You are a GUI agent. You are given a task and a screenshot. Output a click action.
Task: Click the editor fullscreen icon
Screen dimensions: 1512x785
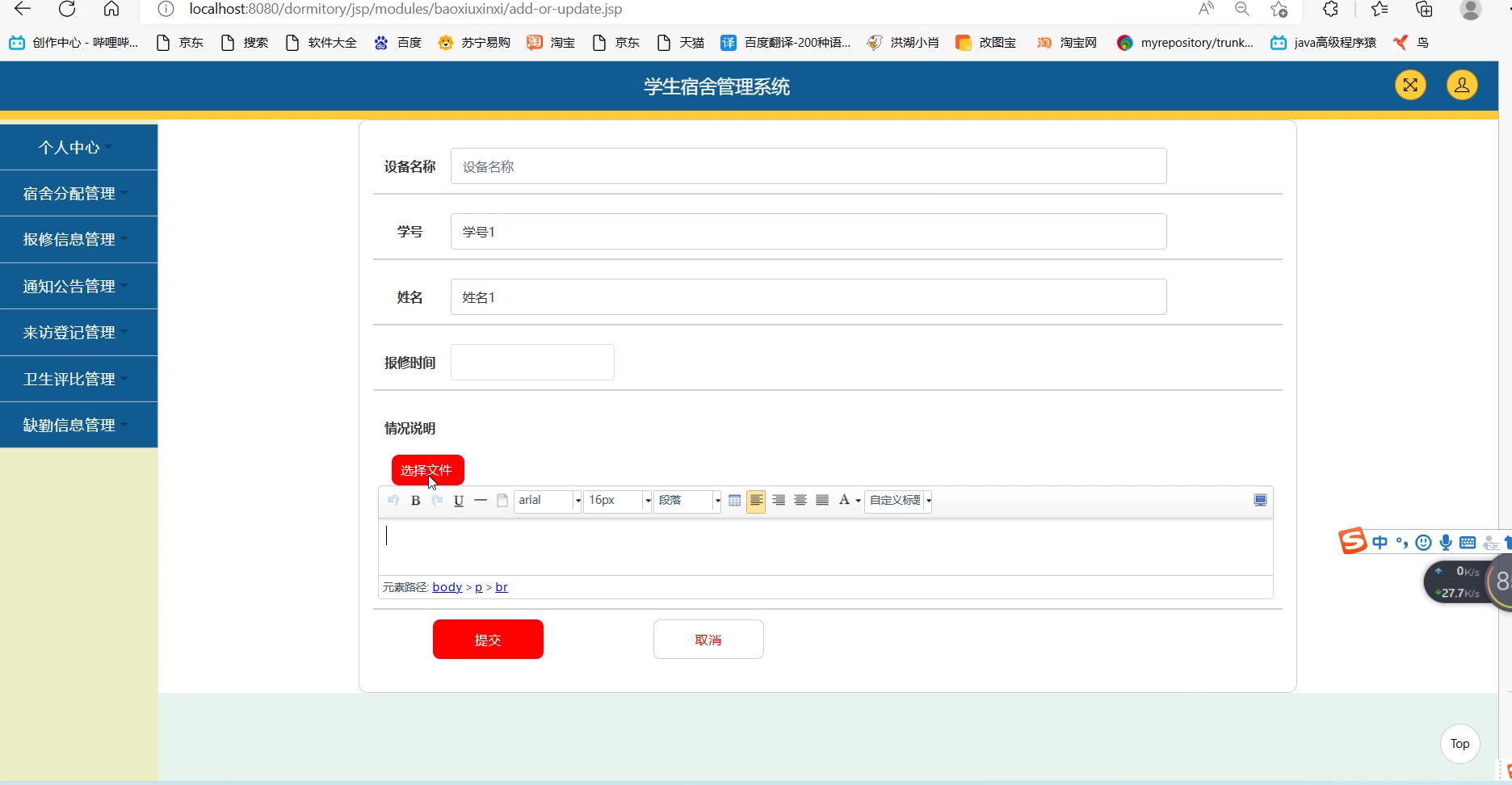point(1260,501)
